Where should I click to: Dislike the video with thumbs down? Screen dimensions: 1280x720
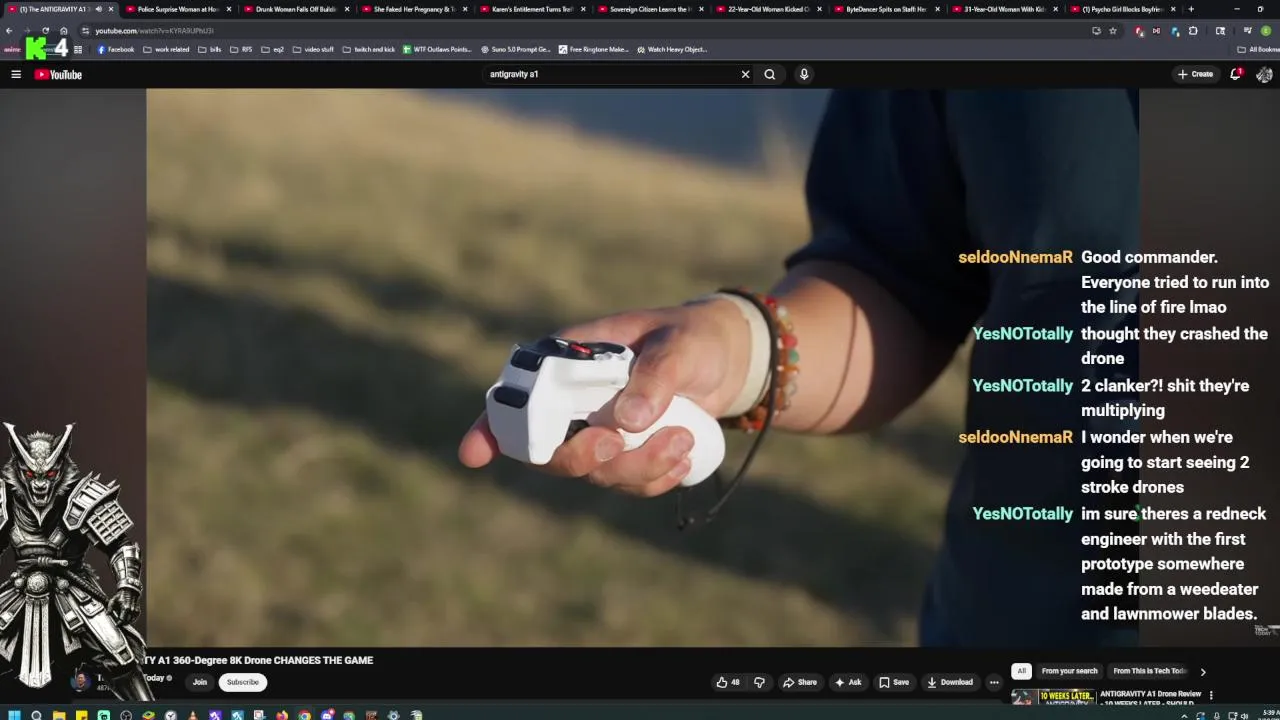coord(759,682)
